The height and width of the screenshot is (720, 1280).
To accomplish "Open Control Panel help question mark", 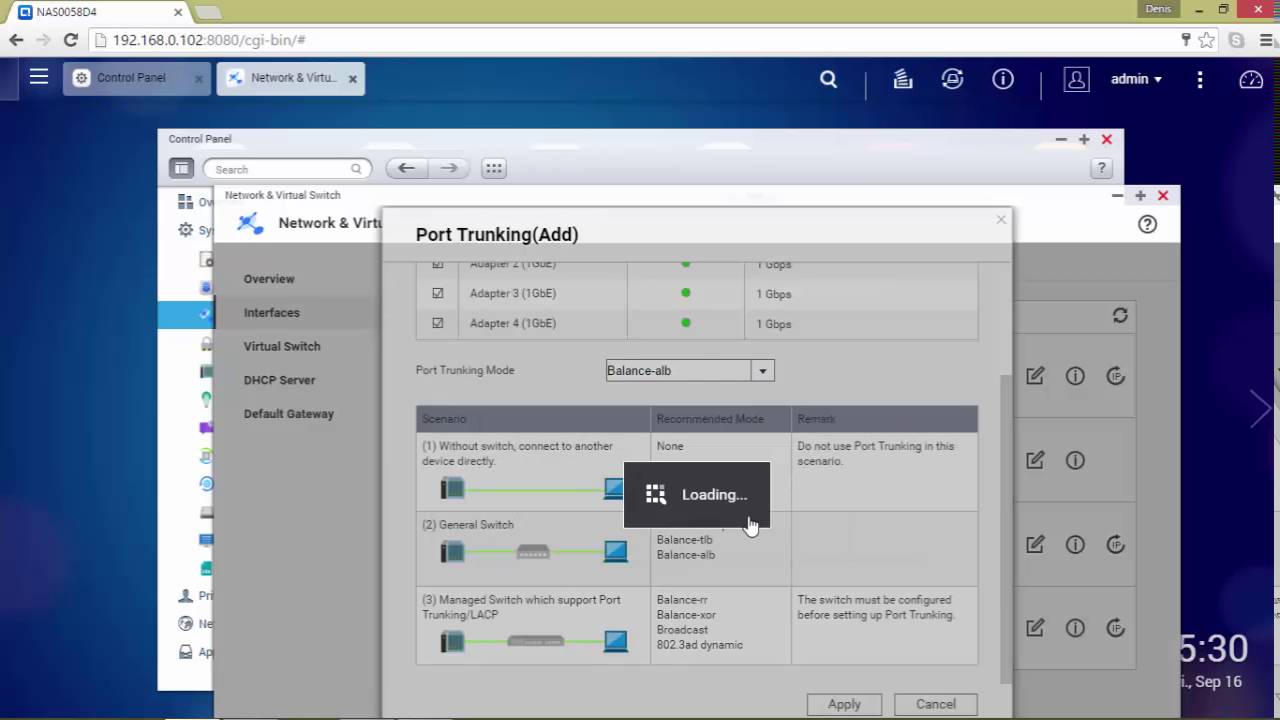I will click(1102, 168).
